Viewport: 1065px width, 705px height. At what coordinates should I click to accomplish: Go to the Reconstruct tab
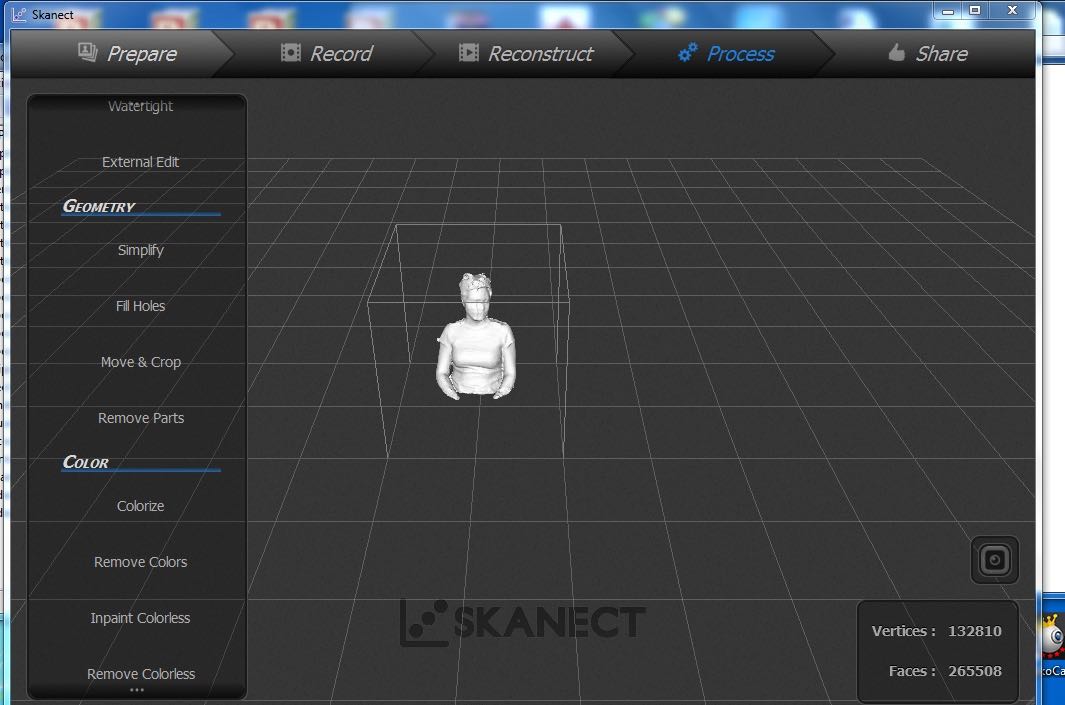[526, 53]
